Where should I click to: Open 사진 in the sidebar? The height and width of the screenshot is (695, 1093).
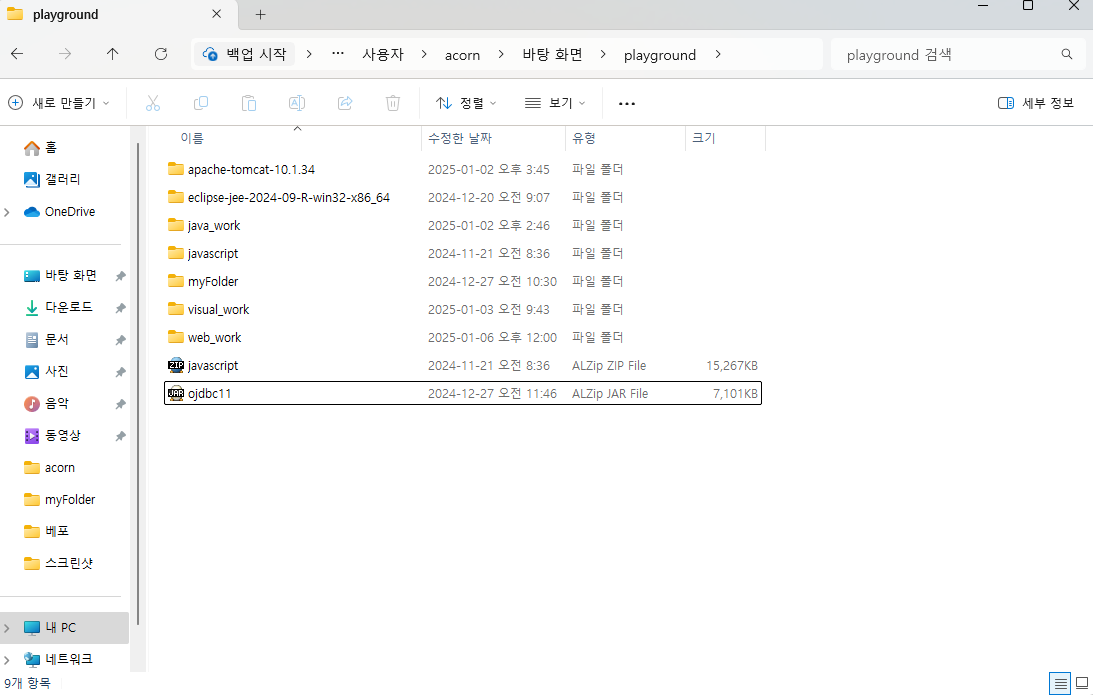(x=46, y=372)
